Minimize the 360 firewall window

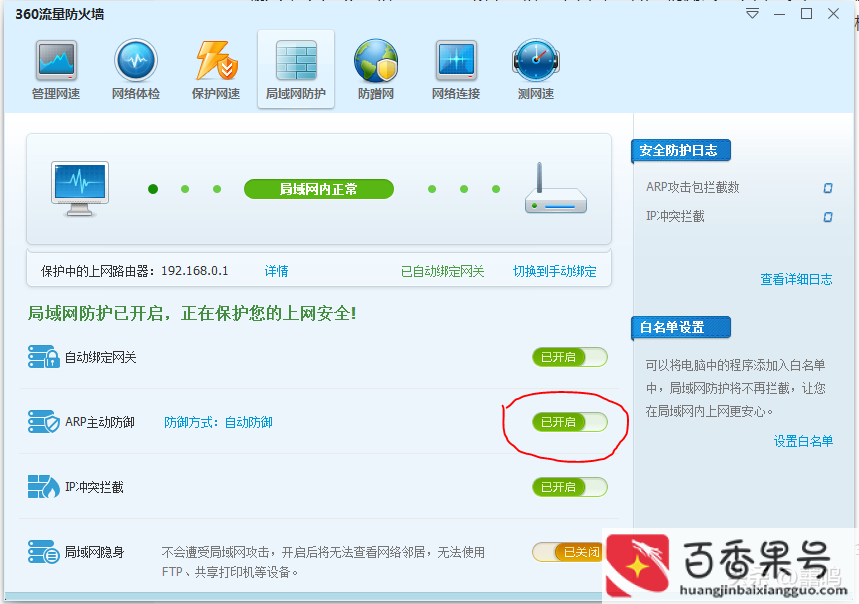coord(780,14)
